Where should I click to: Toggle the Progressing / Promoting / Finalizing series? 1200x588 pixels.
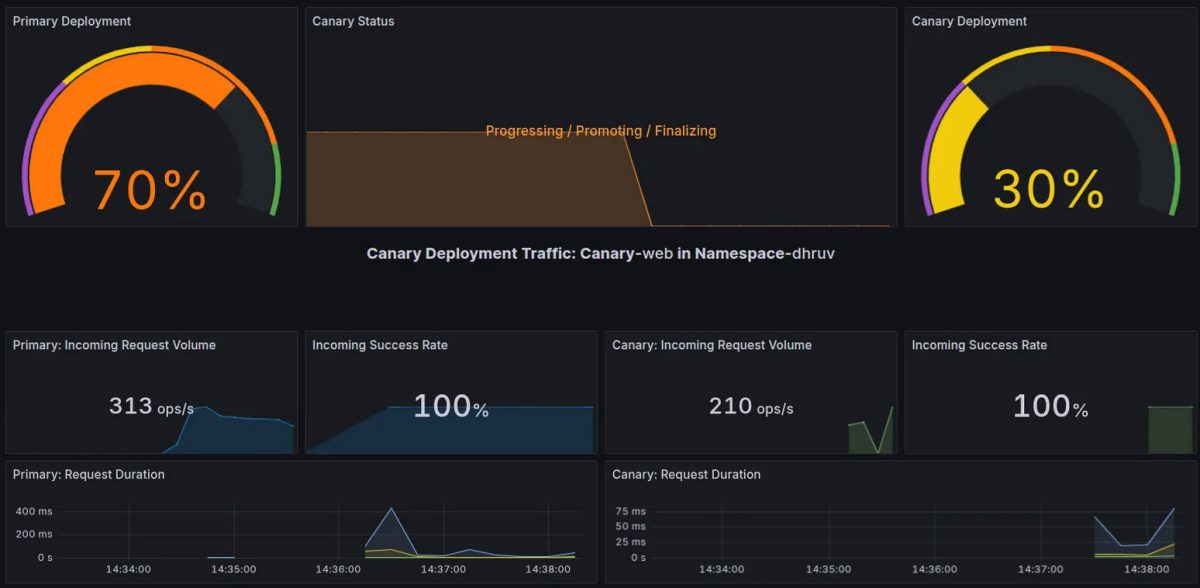(600, 130)
